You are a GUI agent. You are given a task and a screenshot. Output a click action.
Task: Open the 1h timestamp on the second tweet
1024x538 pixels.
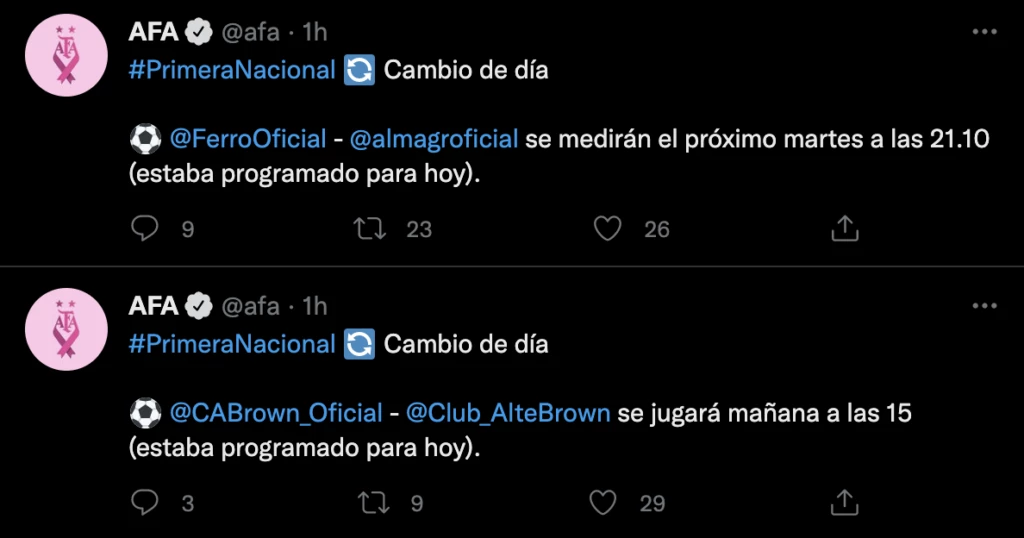coord(314,306)
